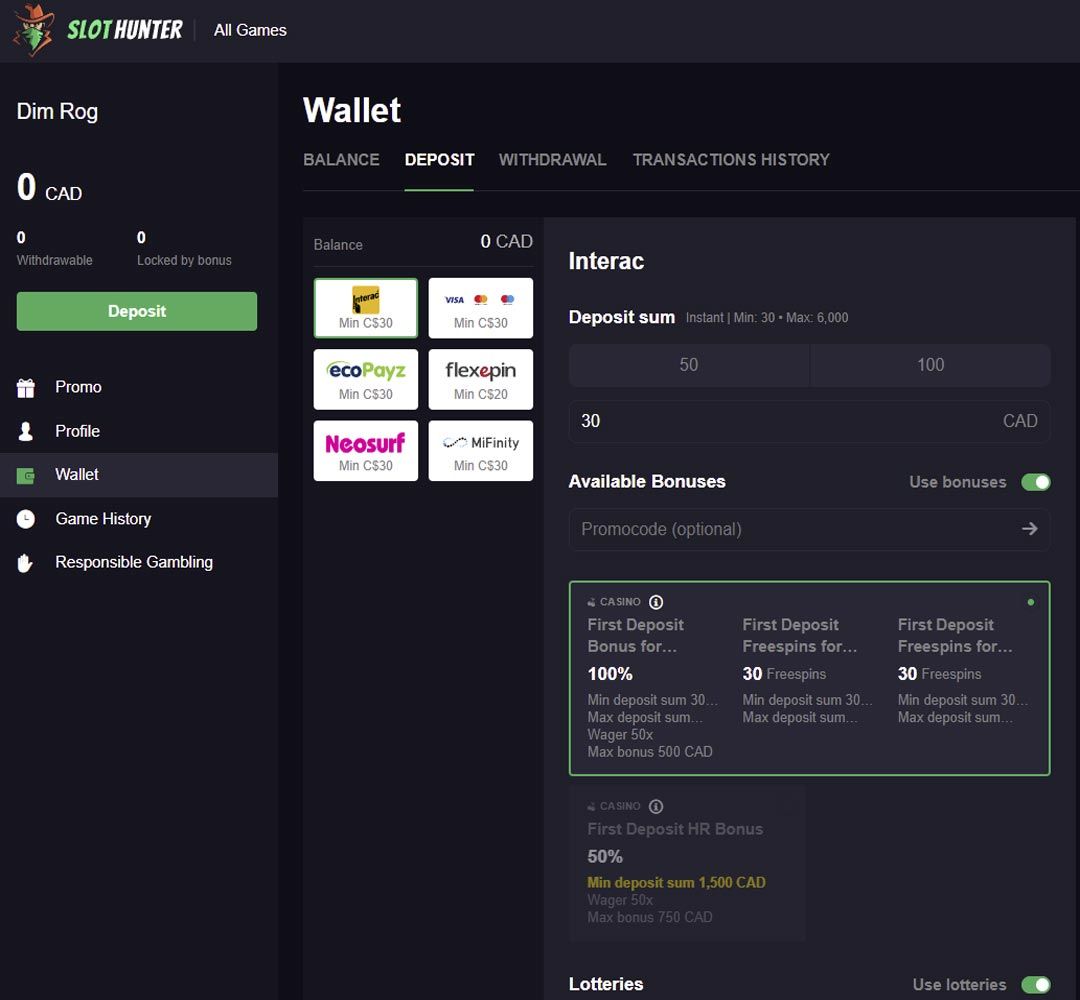Pick the Flexepin payment tile
This screenshot has height=1000, width=1080.
(x=481, y=379)
